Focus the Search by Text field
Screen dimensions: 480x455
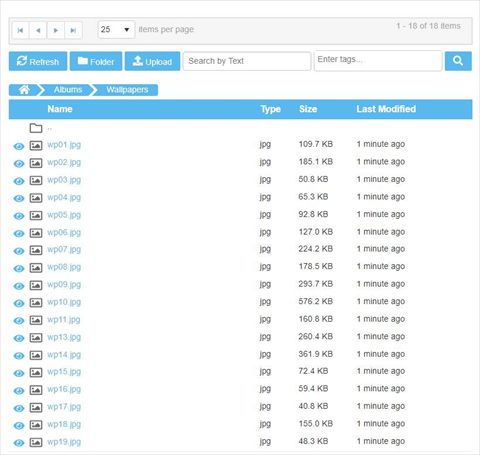[x=247, y=61]
